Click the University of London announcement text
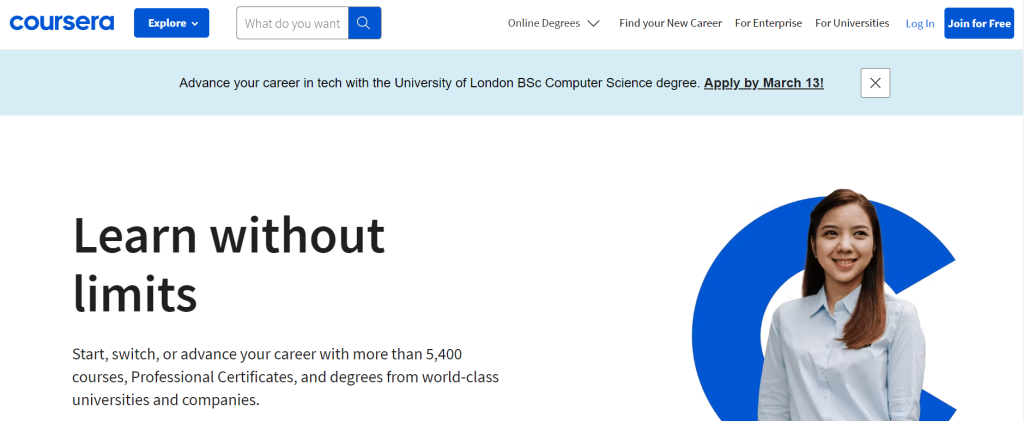 (x=439, y=83)
